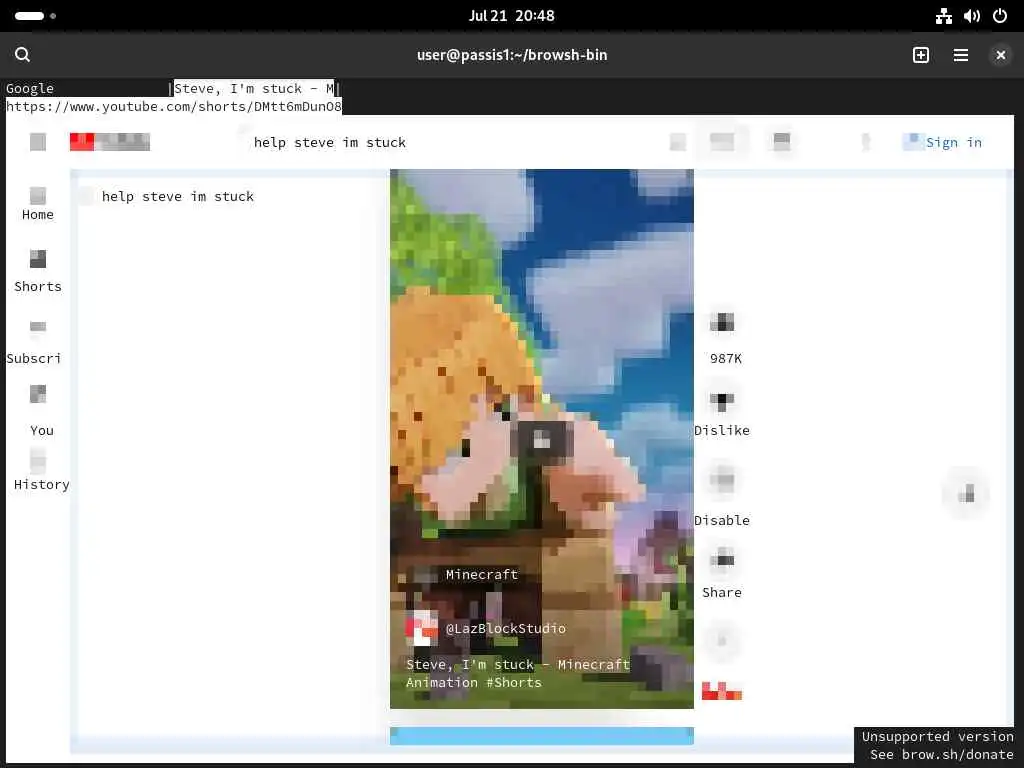Like the short showing 987K

722,323
